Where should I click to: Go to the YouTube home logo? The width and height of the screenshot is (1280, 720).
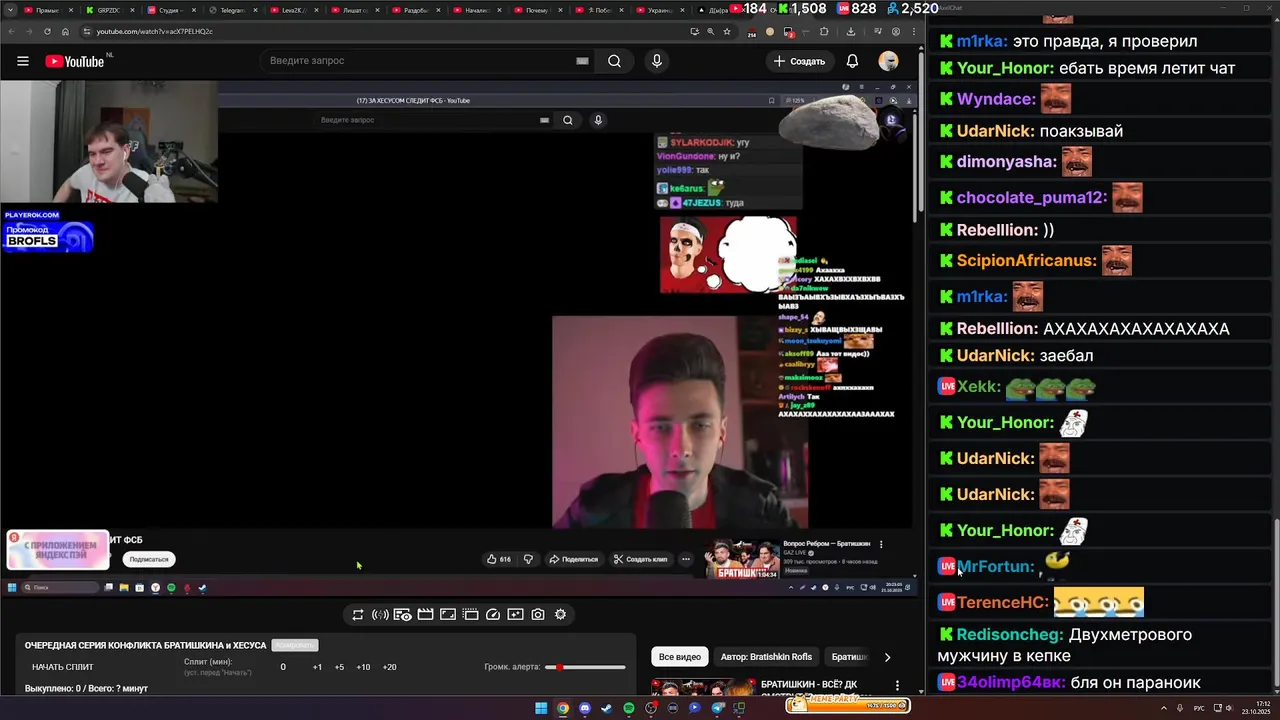click(x=75, y=61)
